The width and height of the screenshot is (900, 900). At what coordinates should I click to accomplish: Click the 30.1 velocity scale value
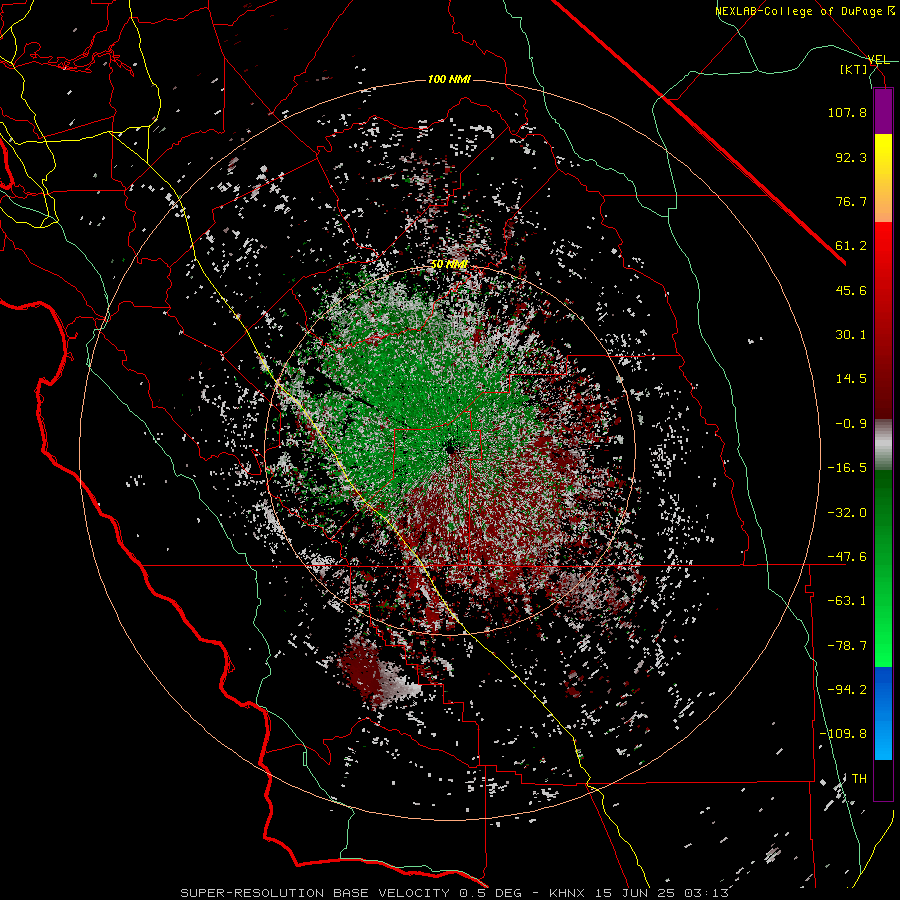(x=851, y=335)
